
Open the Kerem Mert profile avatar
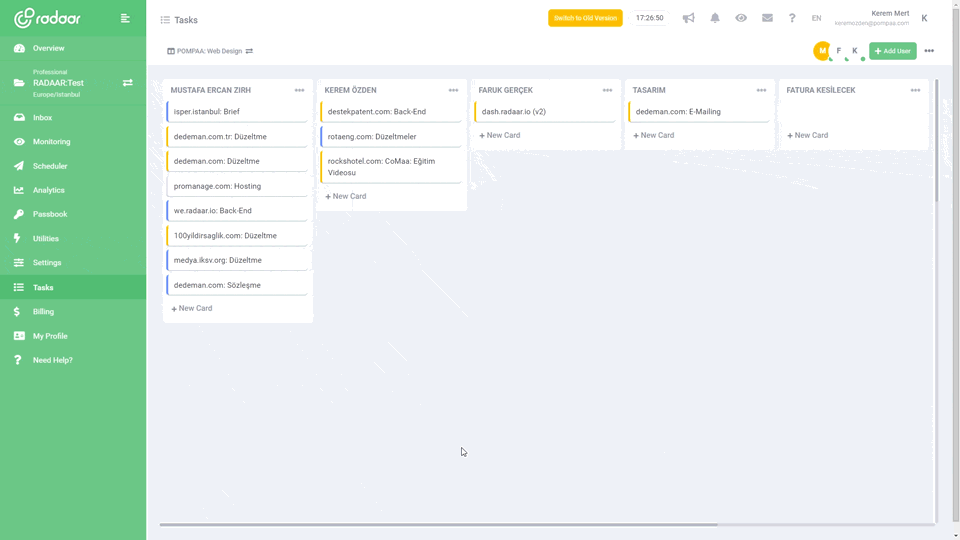pos(924,18)
